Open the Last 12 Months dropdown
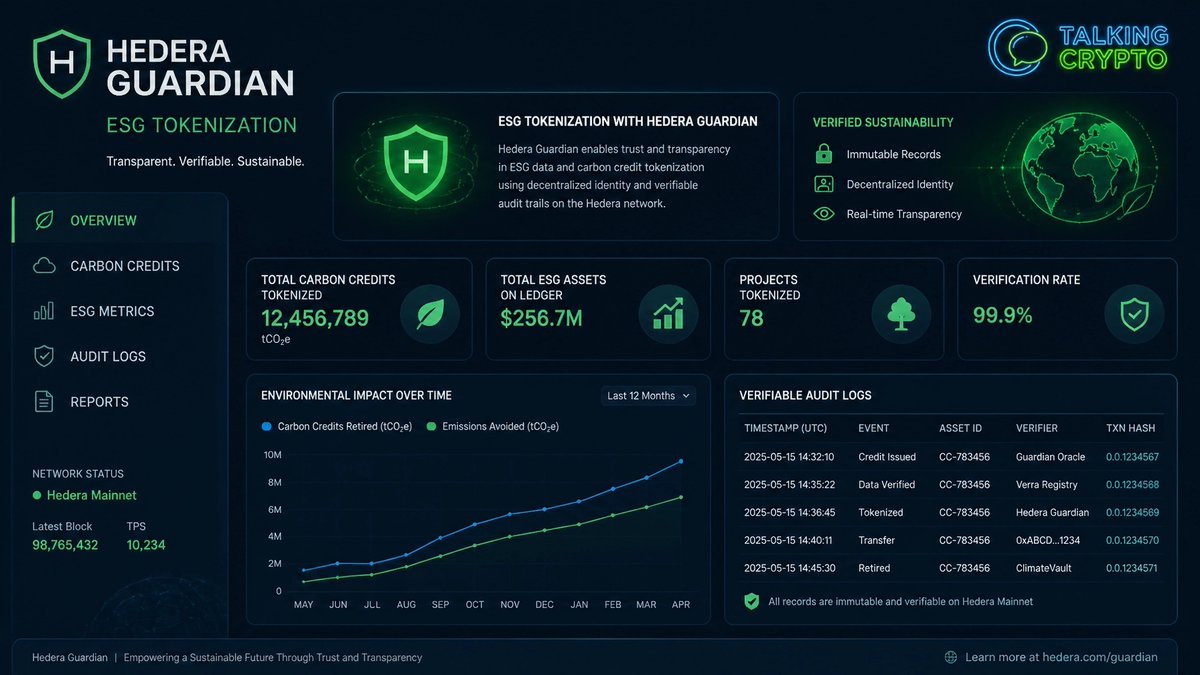The width and height of the screenshot is (1200, 675). point(648,396)
